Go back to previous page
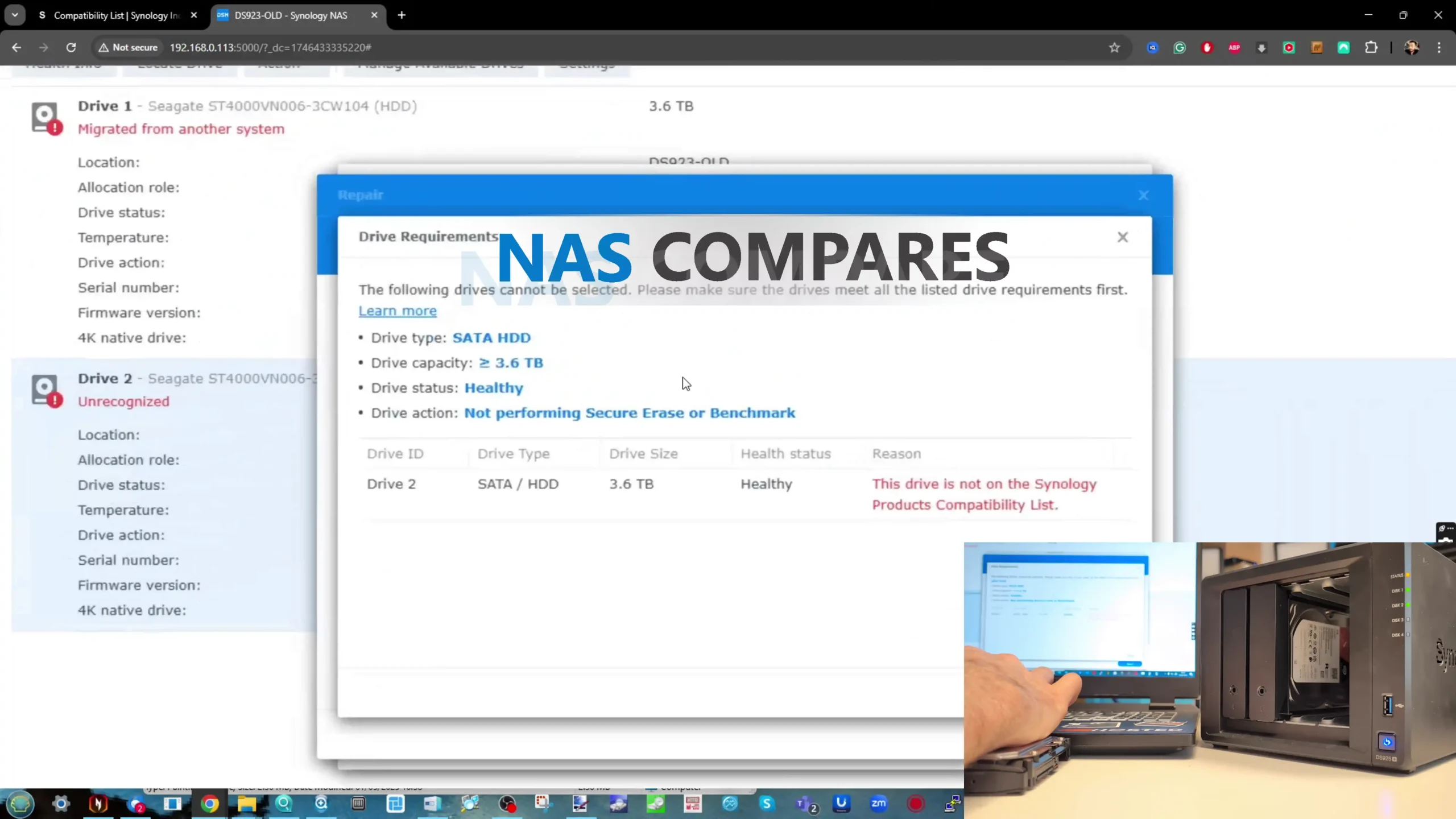Viewport: 1456px width, 819px height. tap(16, 48)
